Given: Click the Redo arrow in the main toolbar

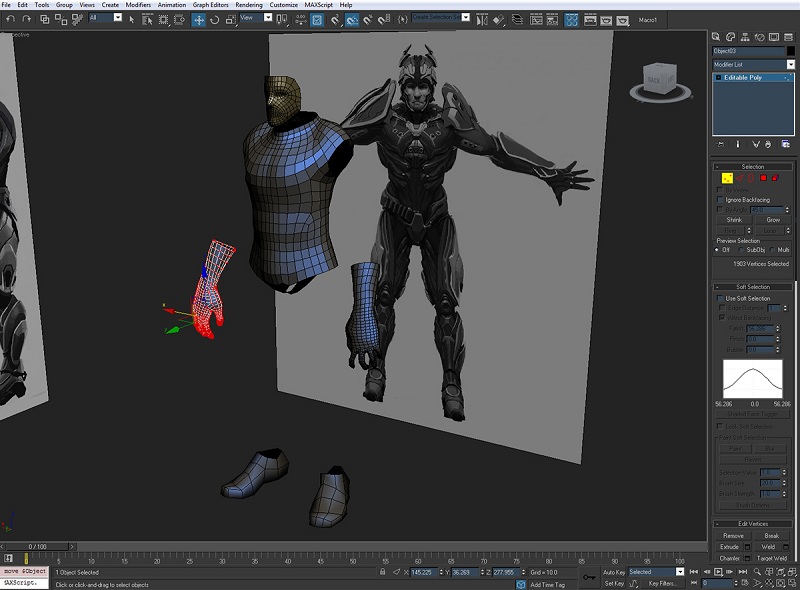Looking at the screenshot, I should pos(27,19).
